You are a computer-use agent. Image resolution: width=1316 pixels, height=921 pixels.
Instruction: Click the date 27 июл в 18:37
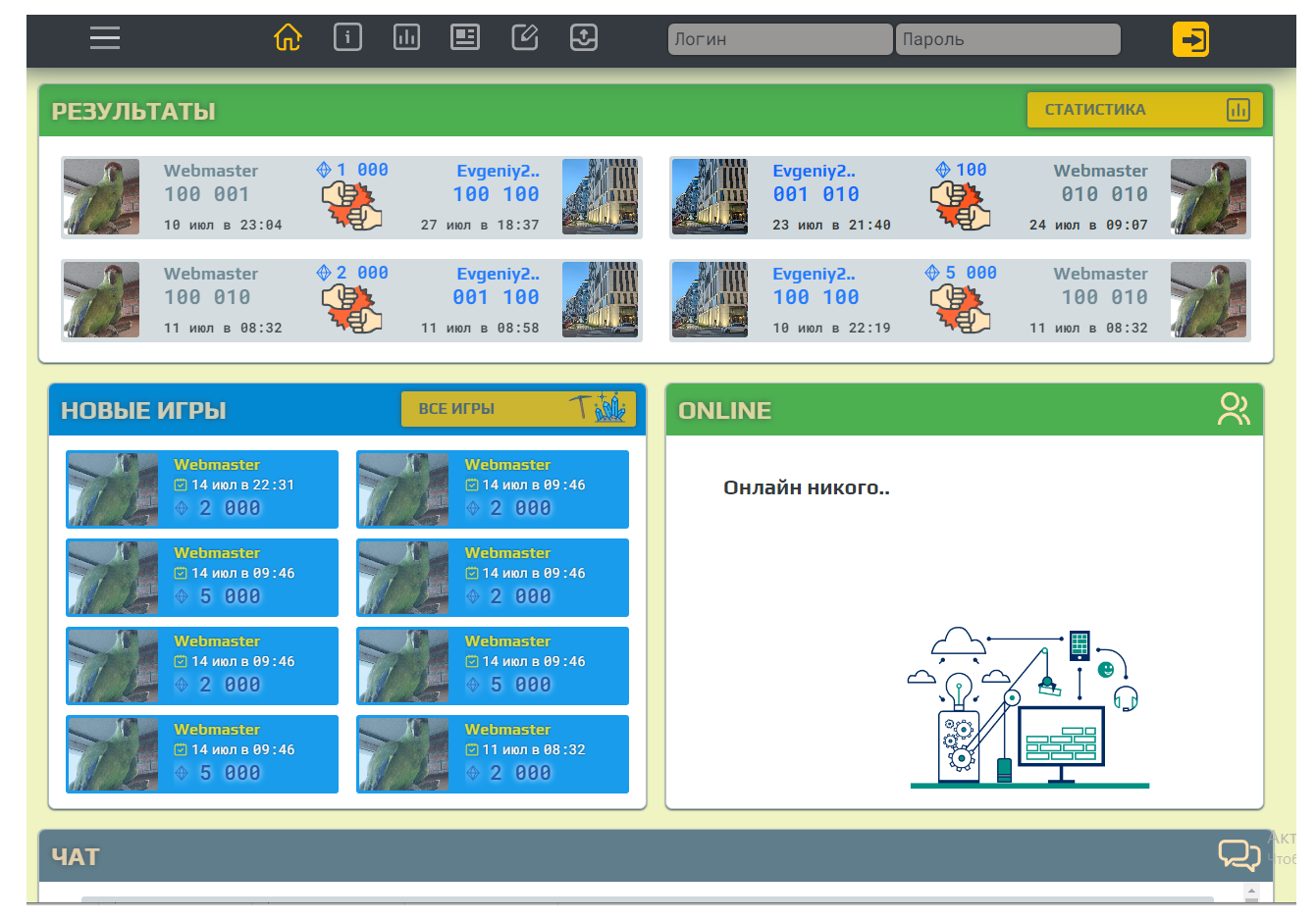(480, 225)
